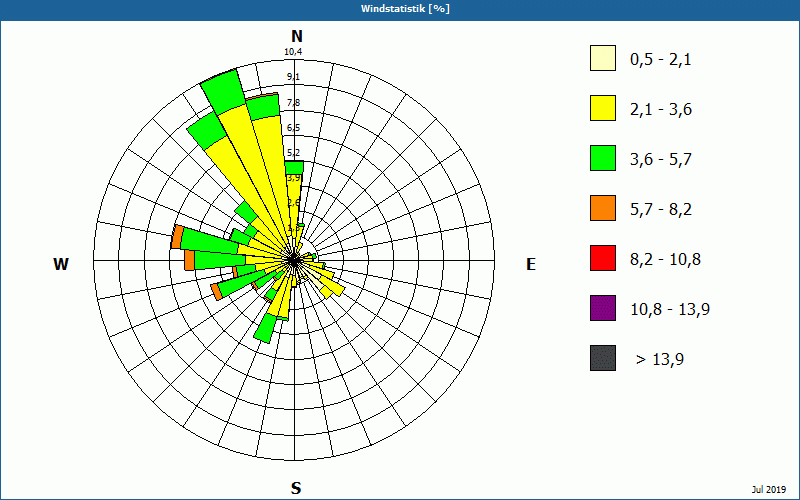The height and width of the screenshot is (500, 800).
Task: Click the '2,1 - 3,6' legend label
Action: (x=661, y=110)
